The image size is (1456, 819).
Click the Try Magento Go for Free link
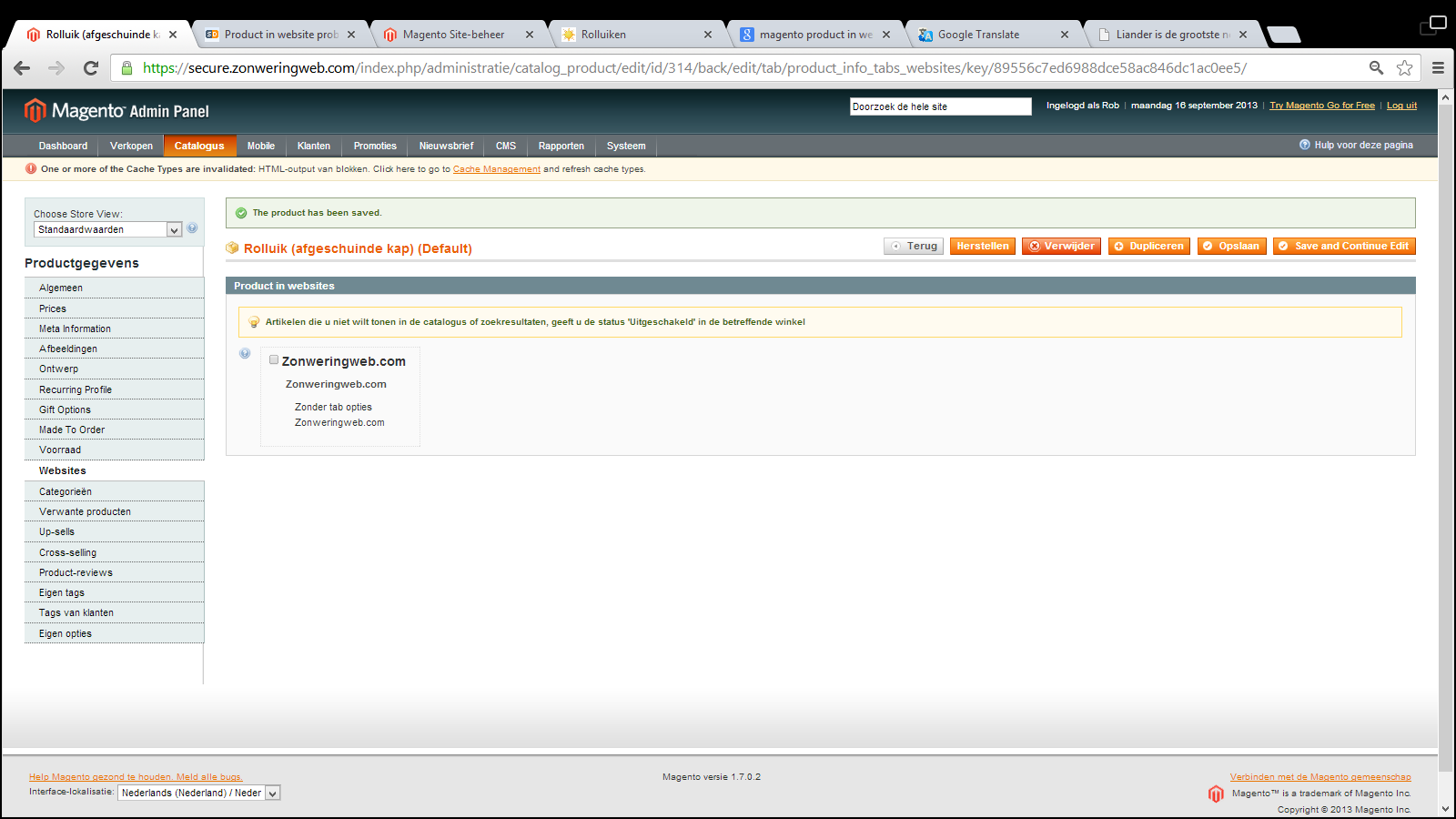coord(1322,106)
